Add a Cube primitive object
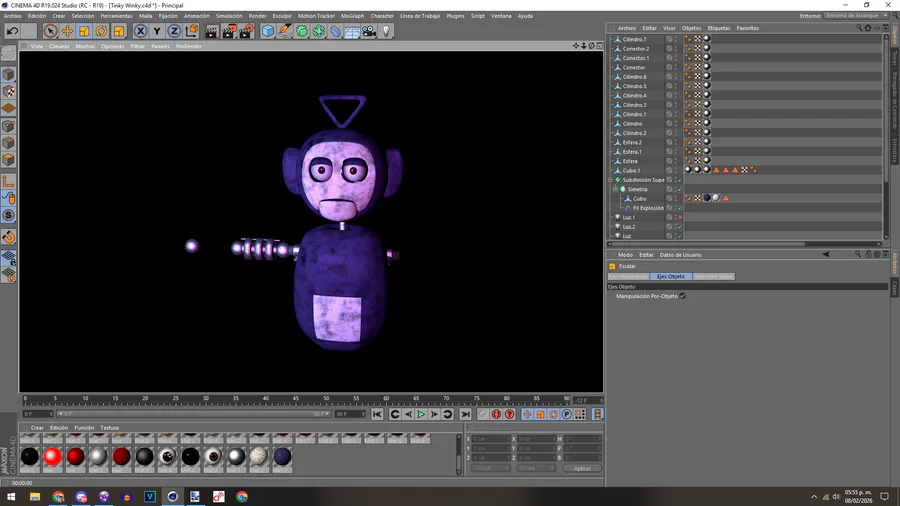900x506 pixels. point(267,31)
